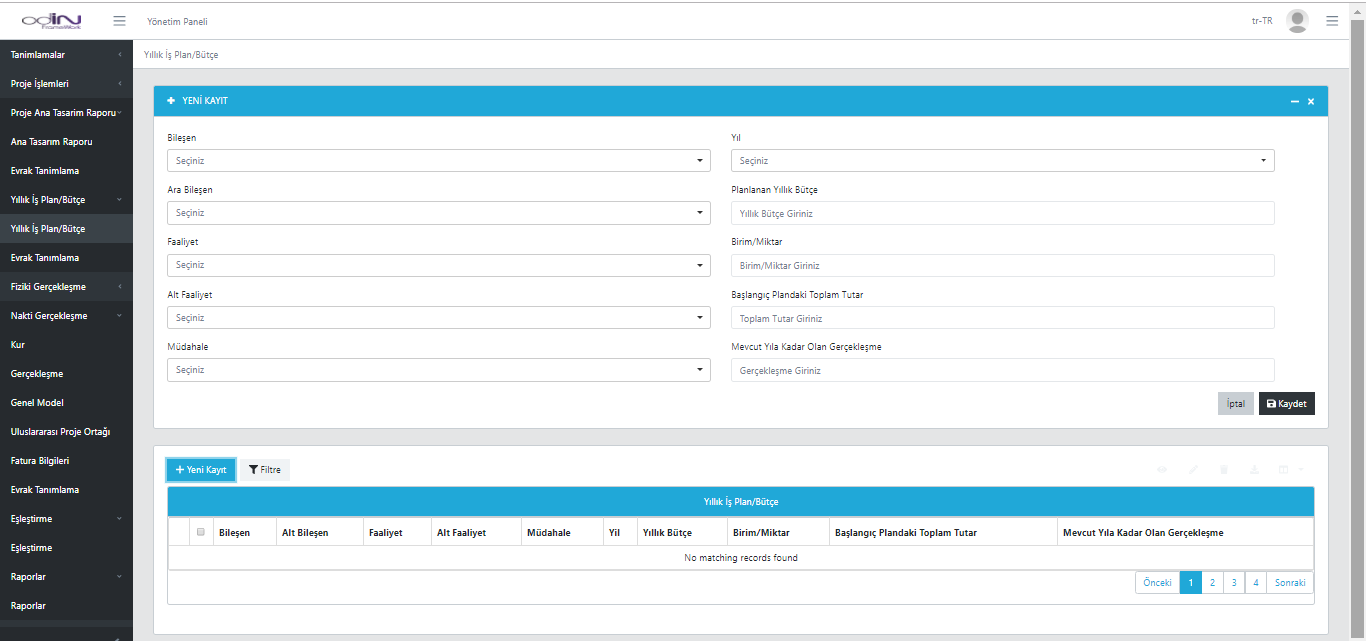
Task: Open the user avatar profile menu
Action: pyautogui.click(x=1297, y=21)
